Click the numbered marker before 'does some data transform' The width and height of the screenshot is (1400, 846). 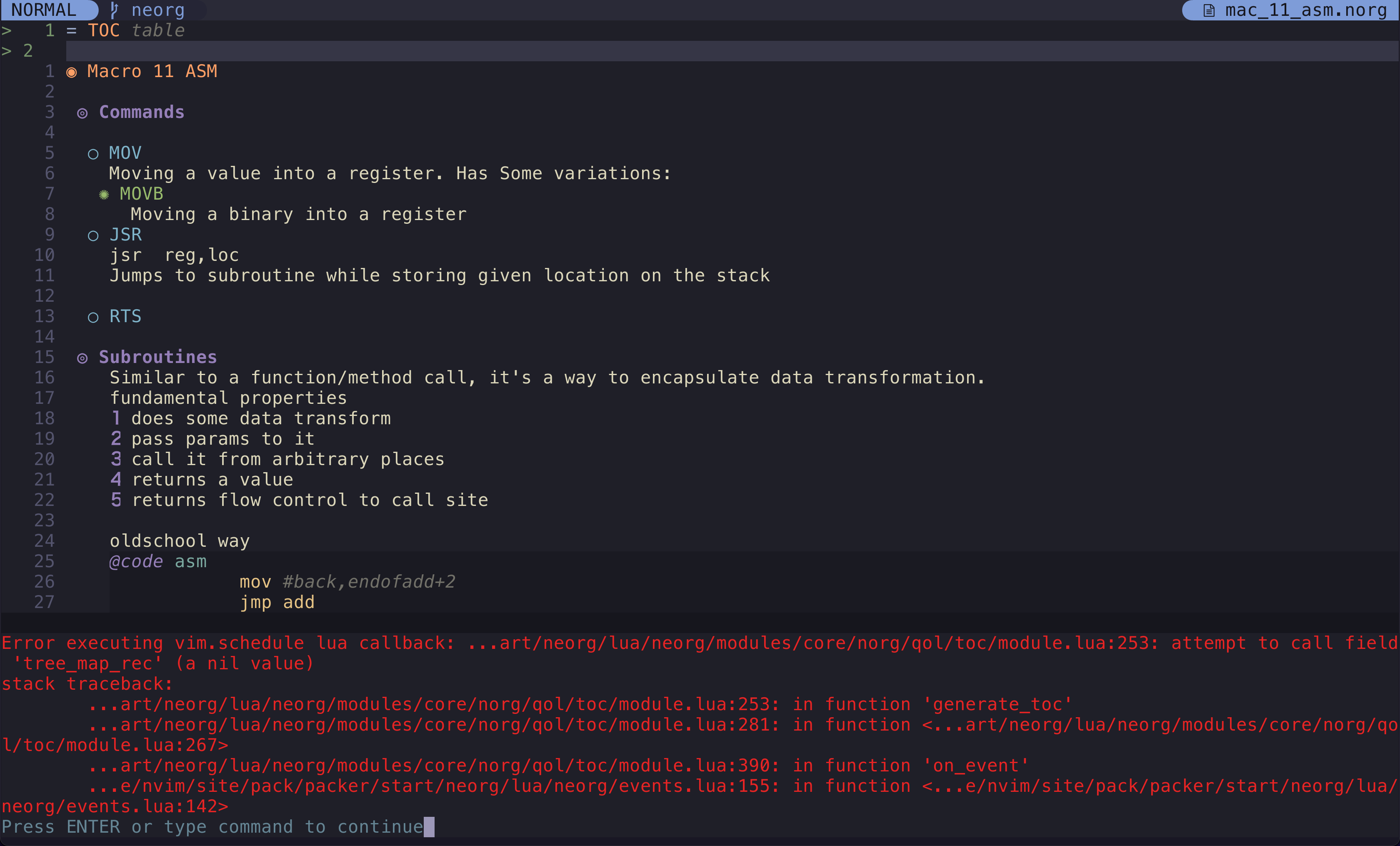pyautogui.click(x=116, y=418)
